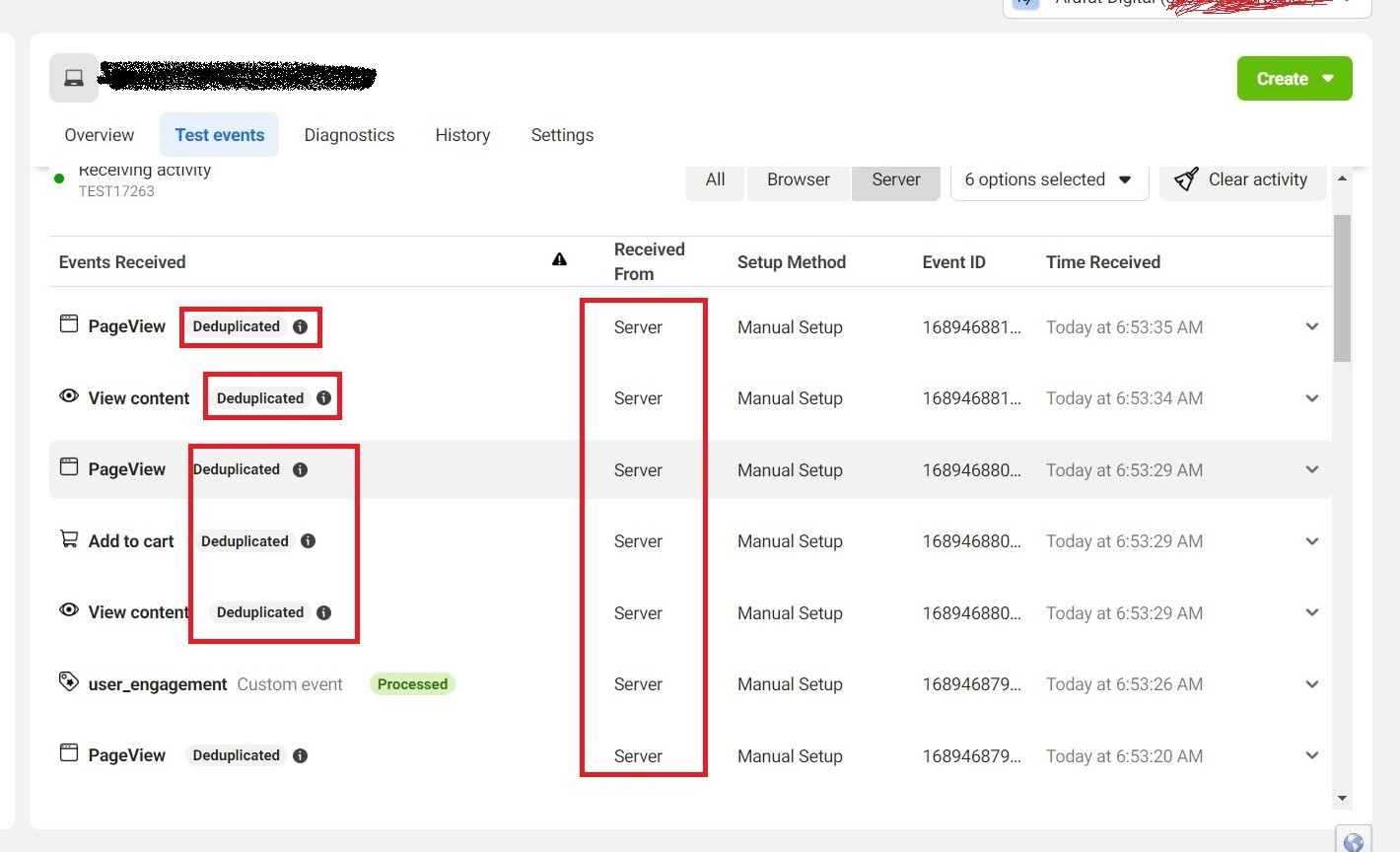Click info icon beside Add to cart Deduplicated
The image size is (1400, 852).
point(309,541)
